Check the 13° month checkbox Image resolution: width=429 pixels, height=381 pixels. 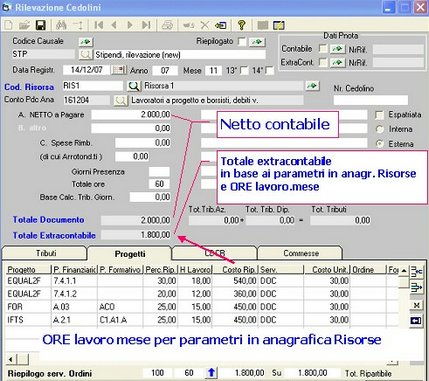point(244,70)
